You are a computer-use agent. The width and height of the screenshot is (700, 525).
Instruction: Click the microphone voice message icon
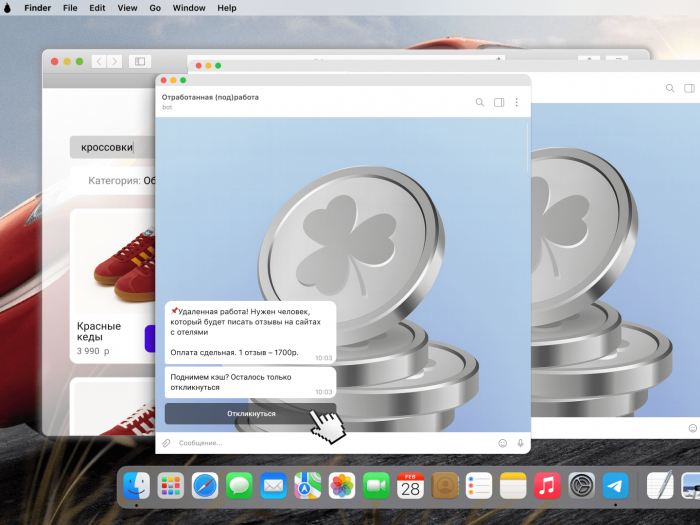tap(520, 443)
